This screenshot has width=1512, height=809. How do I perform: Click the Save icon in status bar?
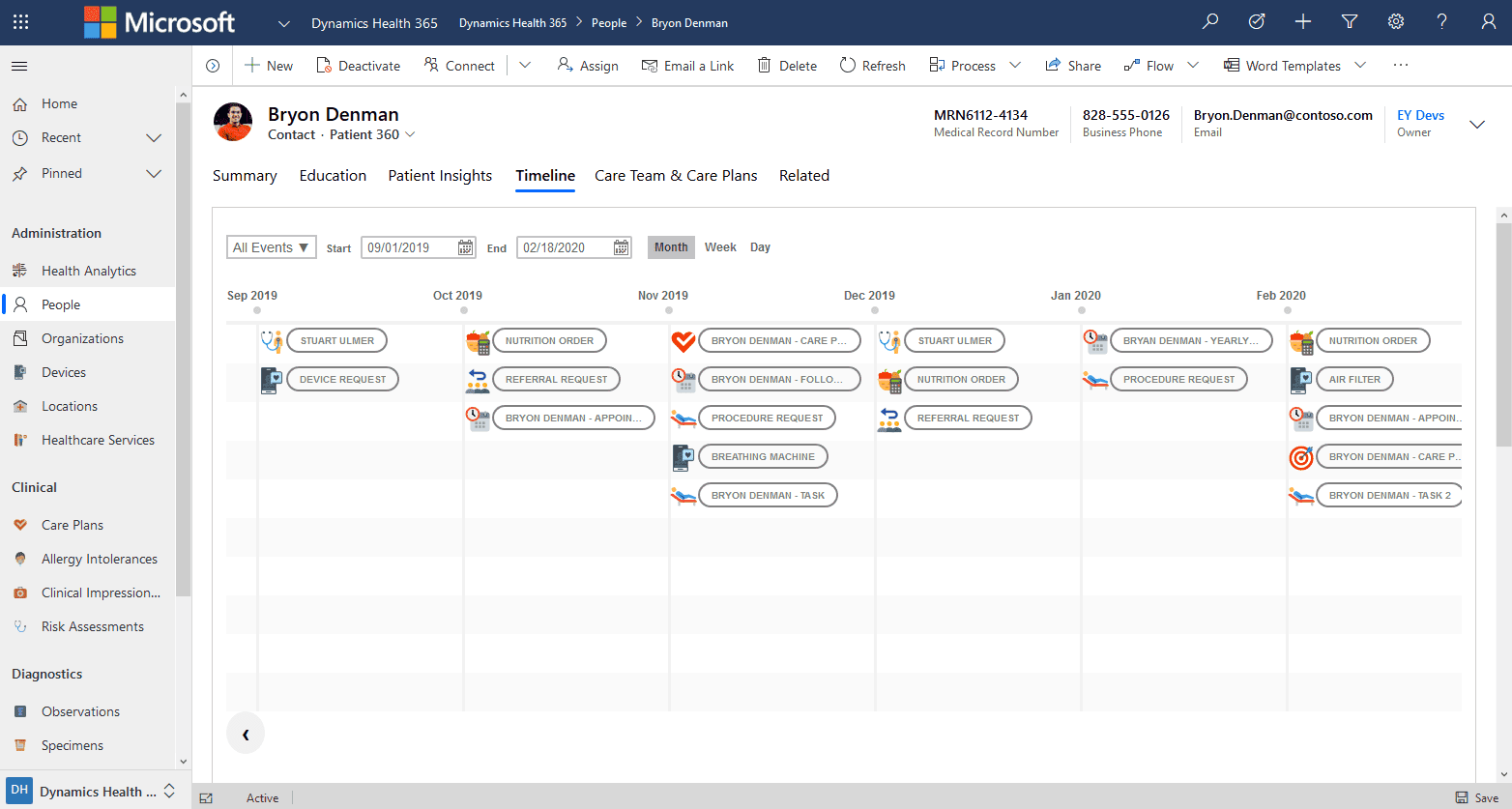1462,797
